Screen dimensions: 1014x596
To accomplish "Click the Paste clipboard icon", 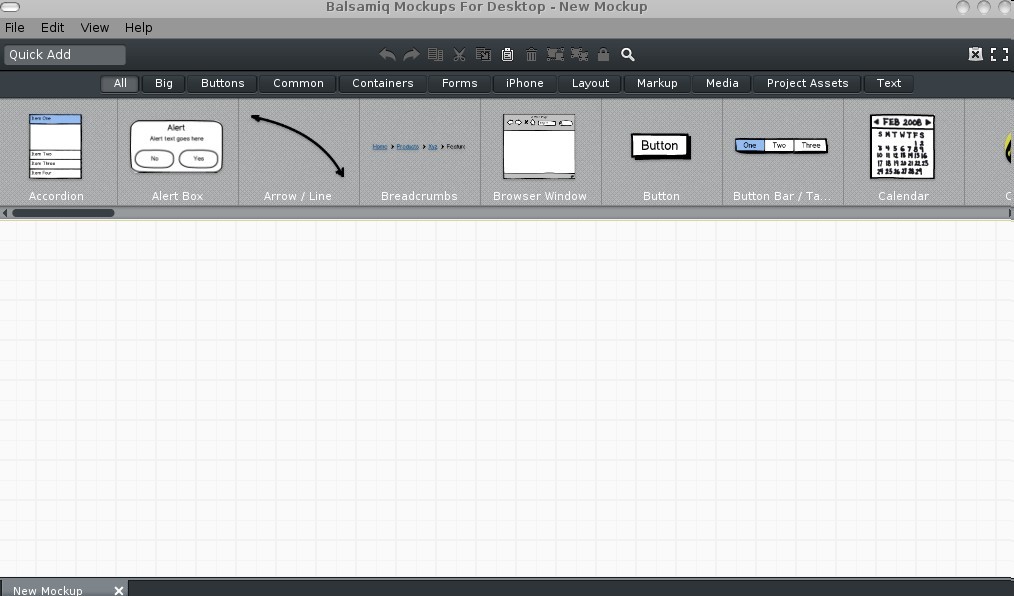I will click(x=507, y=55).
